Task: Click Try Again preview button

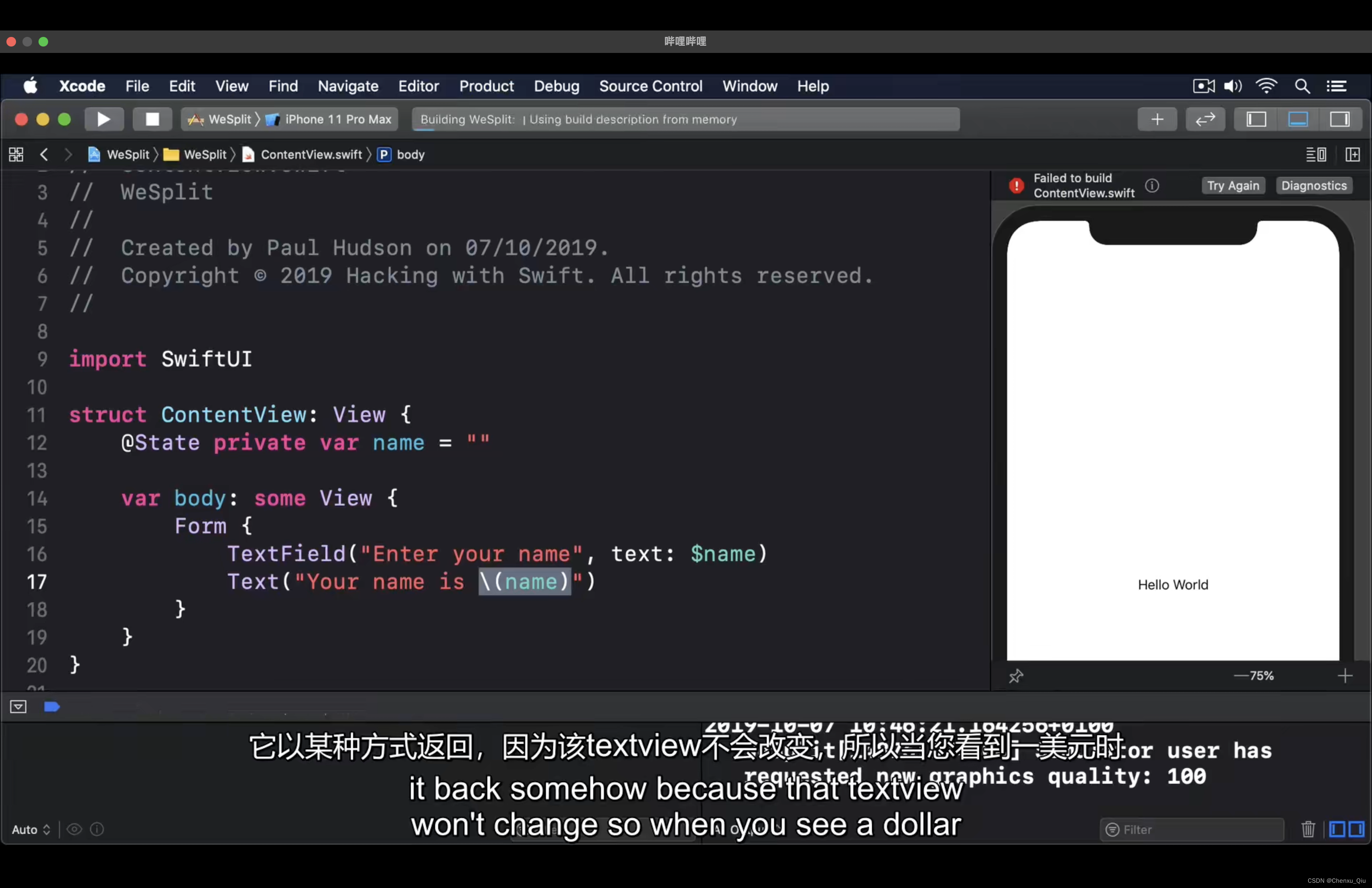Action: click(x=1232, y=186)
